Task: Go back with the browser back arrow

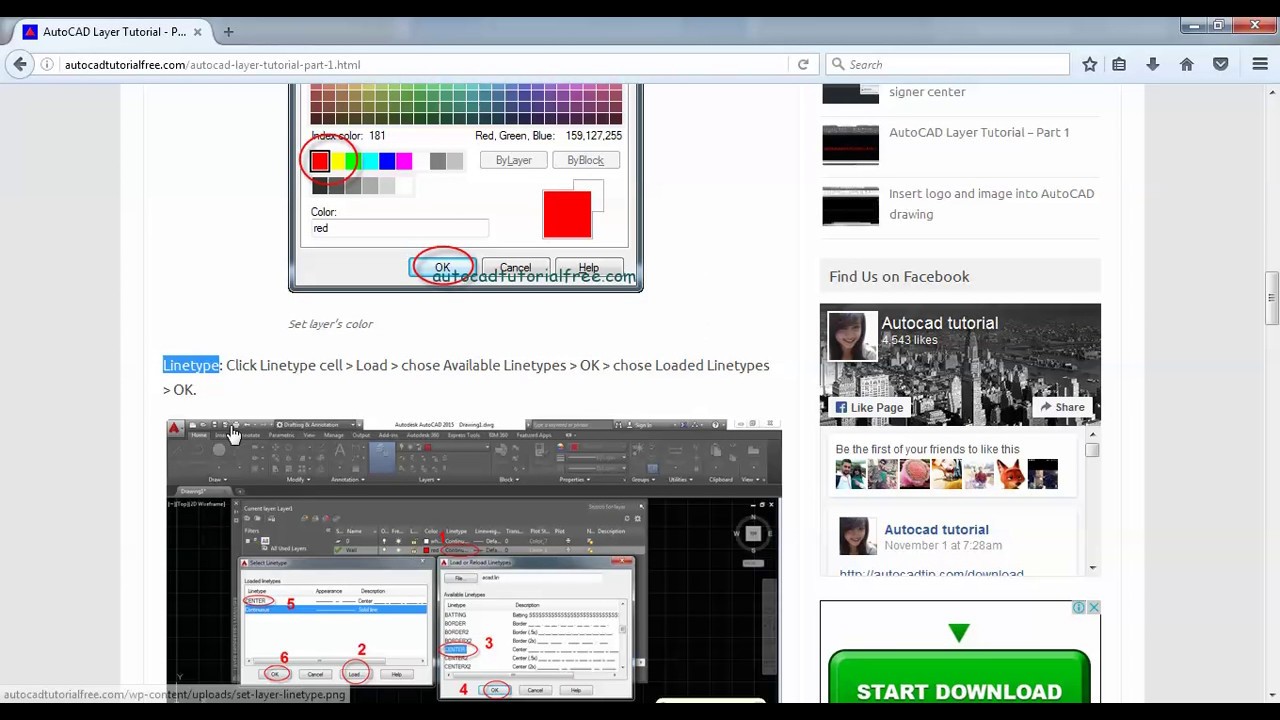Action: point(20,64)
